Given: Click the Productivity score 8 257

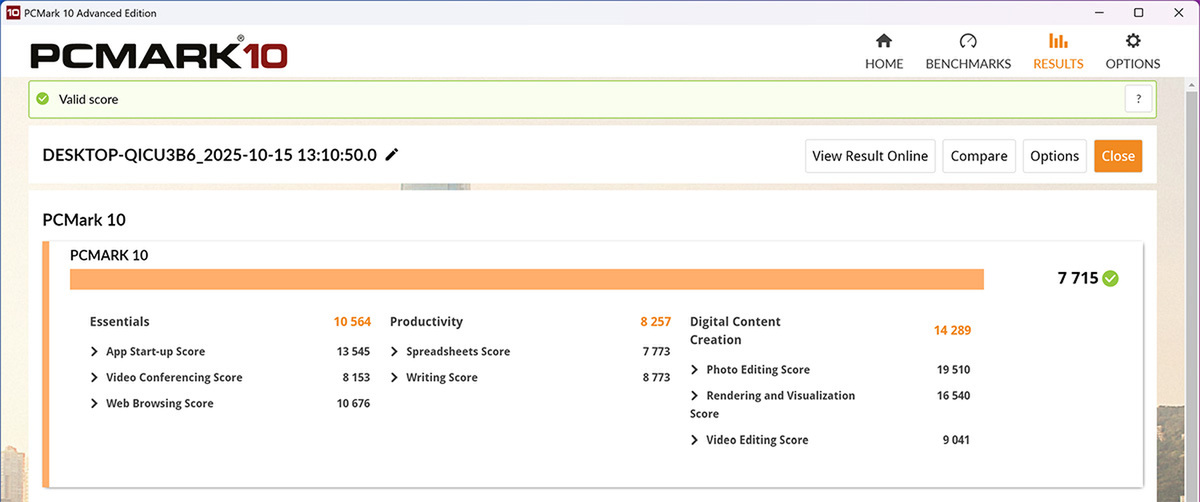Looking at the screenshot, I should 656,321.
